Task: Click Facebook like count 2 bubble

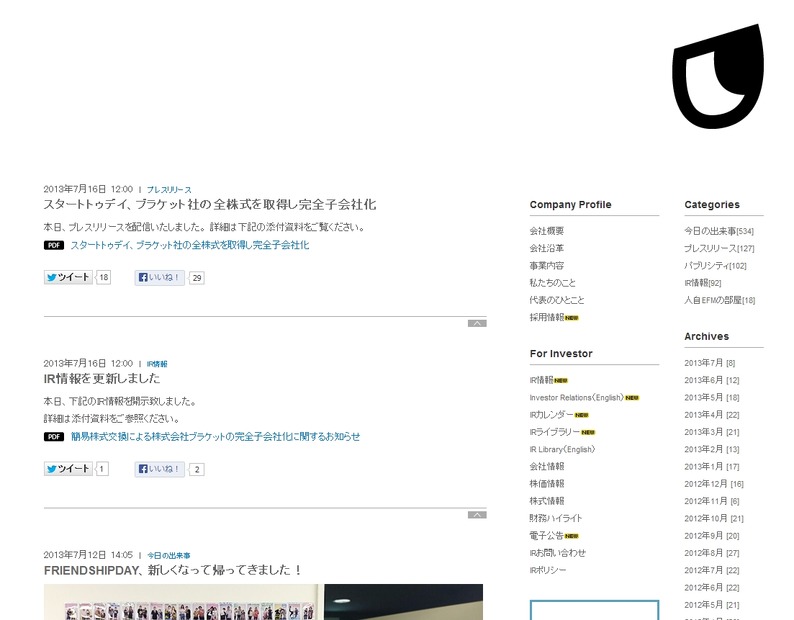Action: point(196,470)
